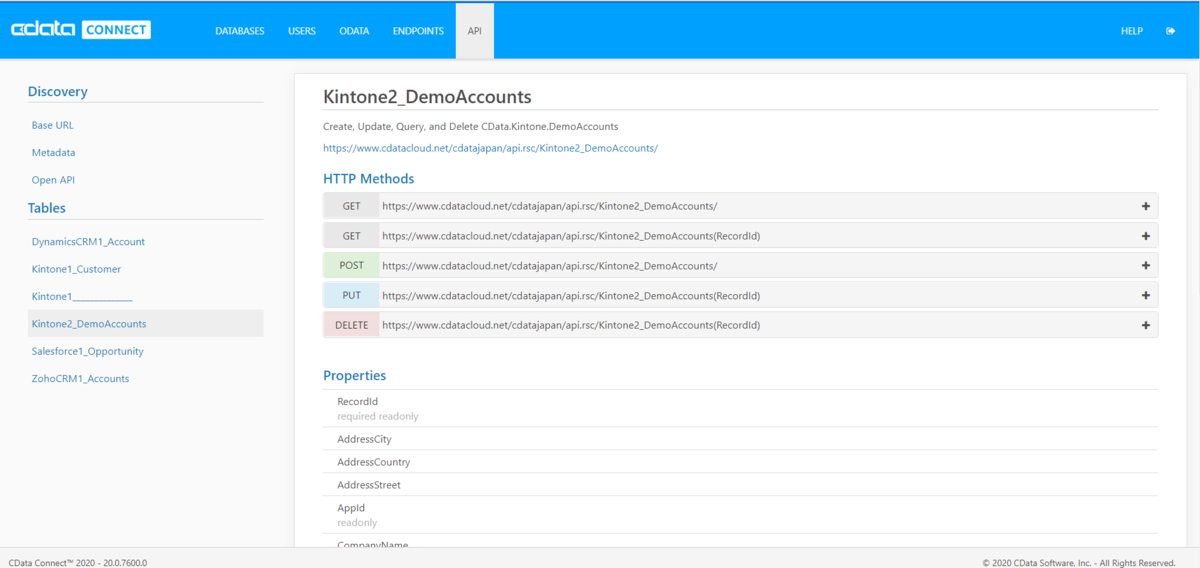
Task: Click the AppId property
Action: [x=351, y=508]
